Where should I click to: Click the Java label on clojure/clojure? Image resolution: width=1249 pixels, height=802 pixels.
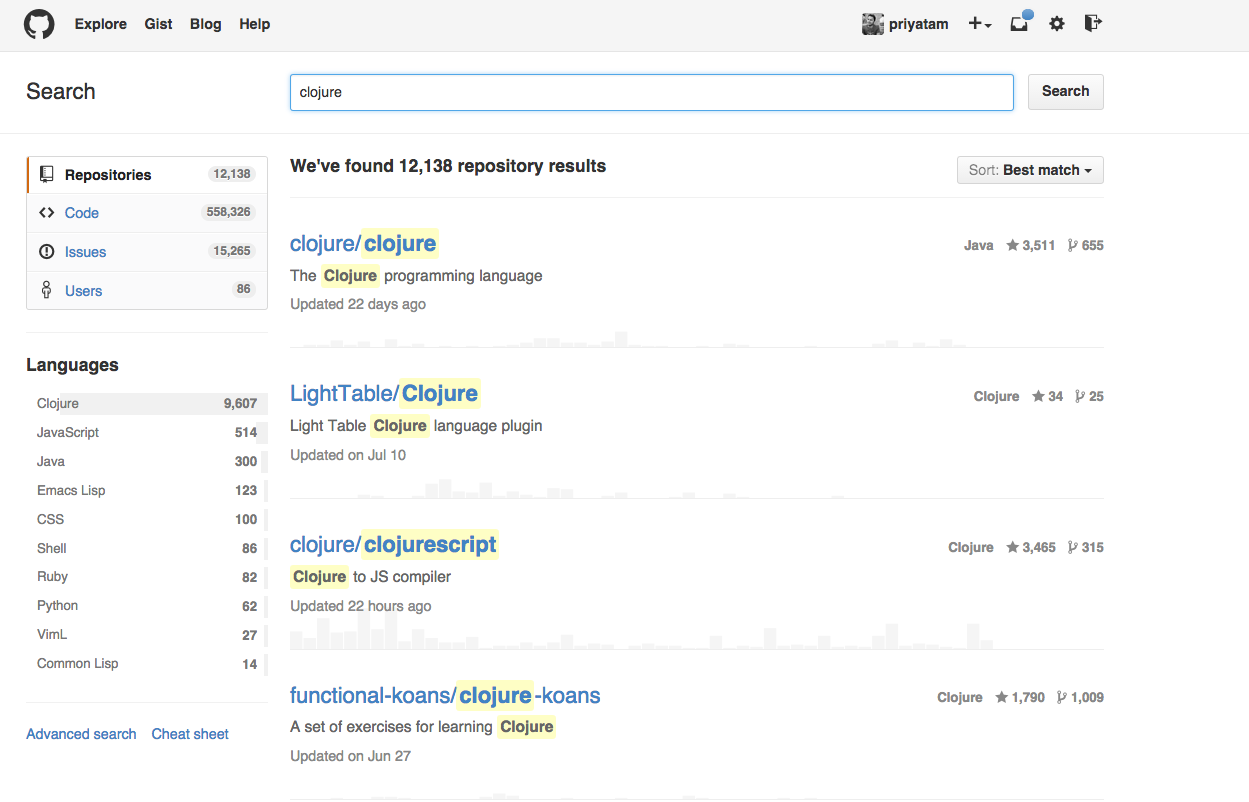[979, 245]
